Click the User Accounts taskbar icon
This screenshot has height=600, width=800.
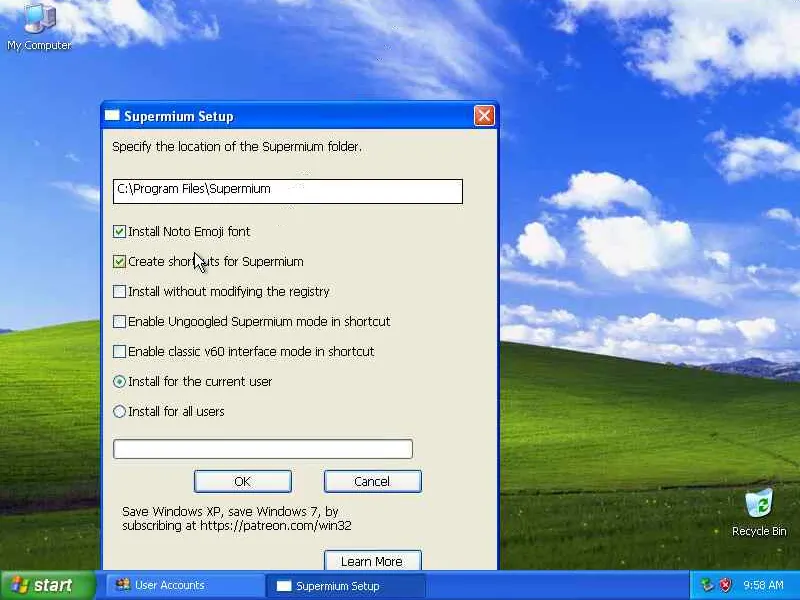122,585
